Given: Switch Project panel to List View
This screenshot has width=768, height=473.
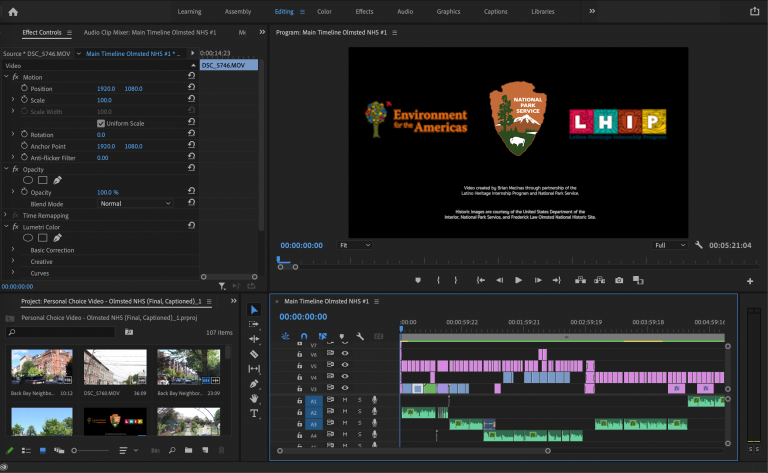Looking at the screenshot, I should point(26,450).
